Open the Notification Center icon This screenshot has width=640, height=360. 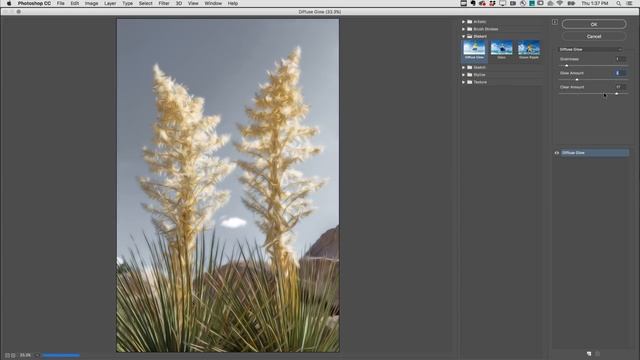(x=630, y=3)
